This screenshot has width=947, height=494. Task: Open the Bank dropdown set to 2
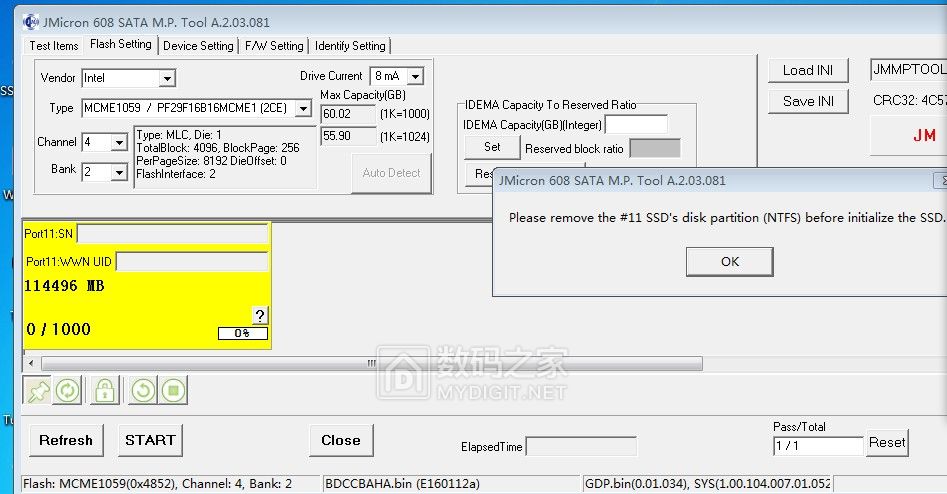120,173
